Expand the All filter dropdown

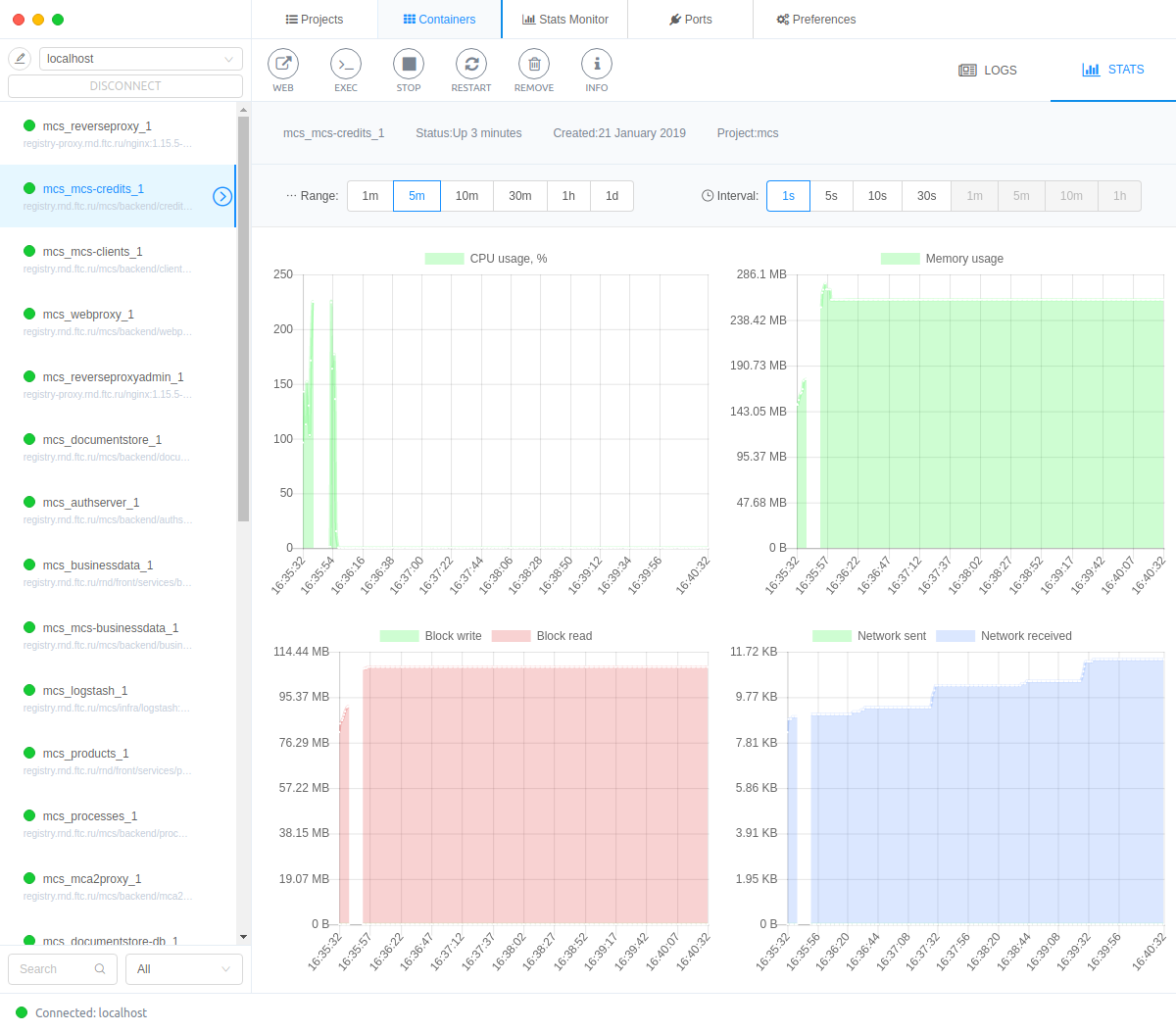point(183,969)
